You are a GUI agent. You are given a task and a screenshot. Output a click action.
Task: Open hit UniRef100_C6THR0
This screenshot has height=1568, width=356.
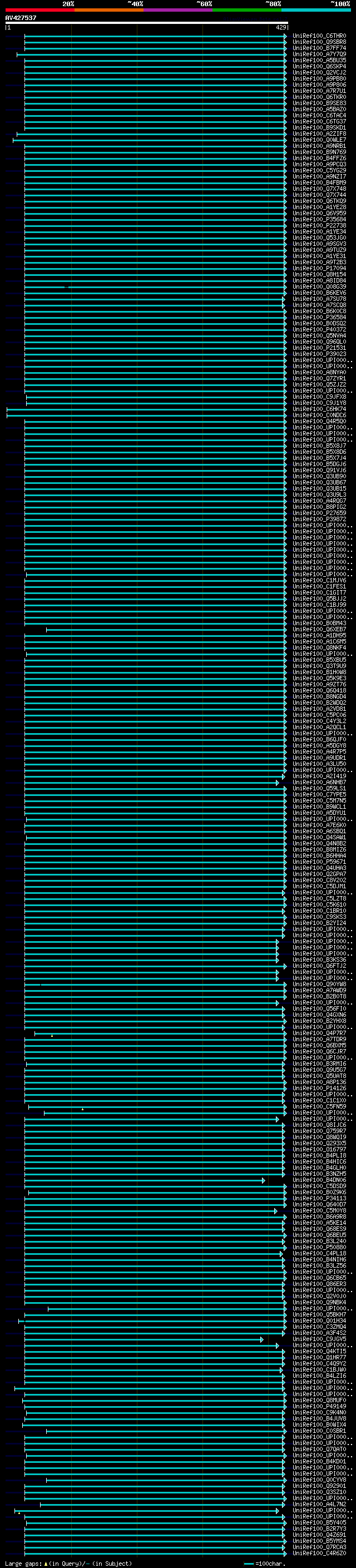click(319, 36)
